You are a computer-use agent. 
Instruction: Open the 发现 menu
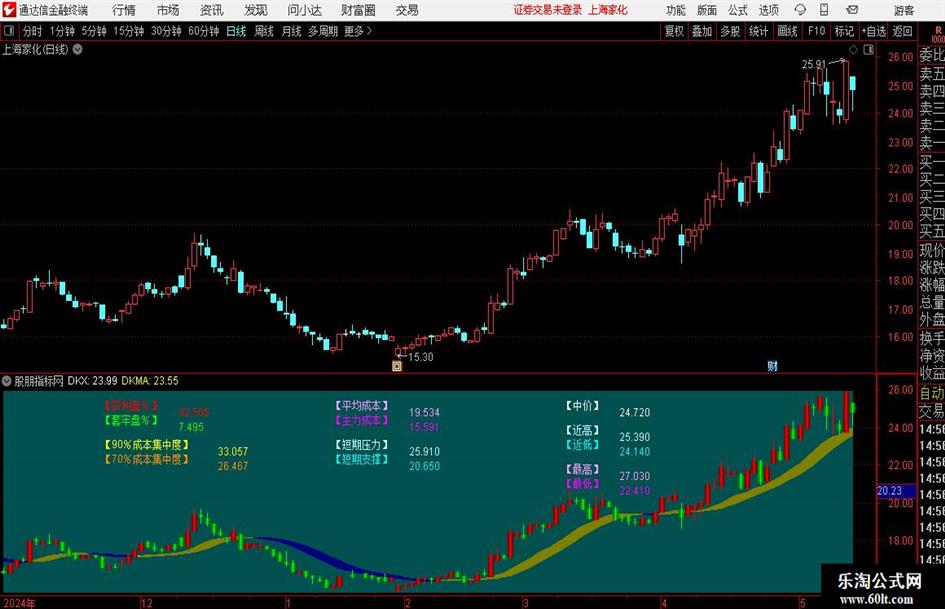pos(256,10)
